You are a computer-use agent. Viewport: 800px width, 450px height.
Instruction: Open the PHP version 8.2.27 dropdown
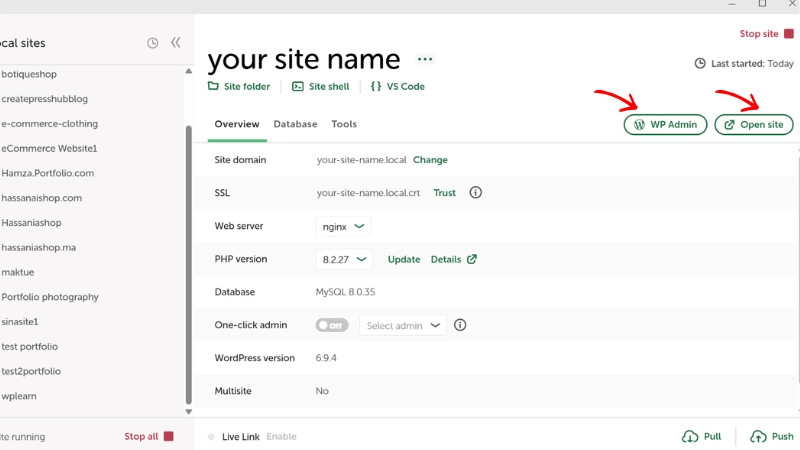(x=344, y=259)
